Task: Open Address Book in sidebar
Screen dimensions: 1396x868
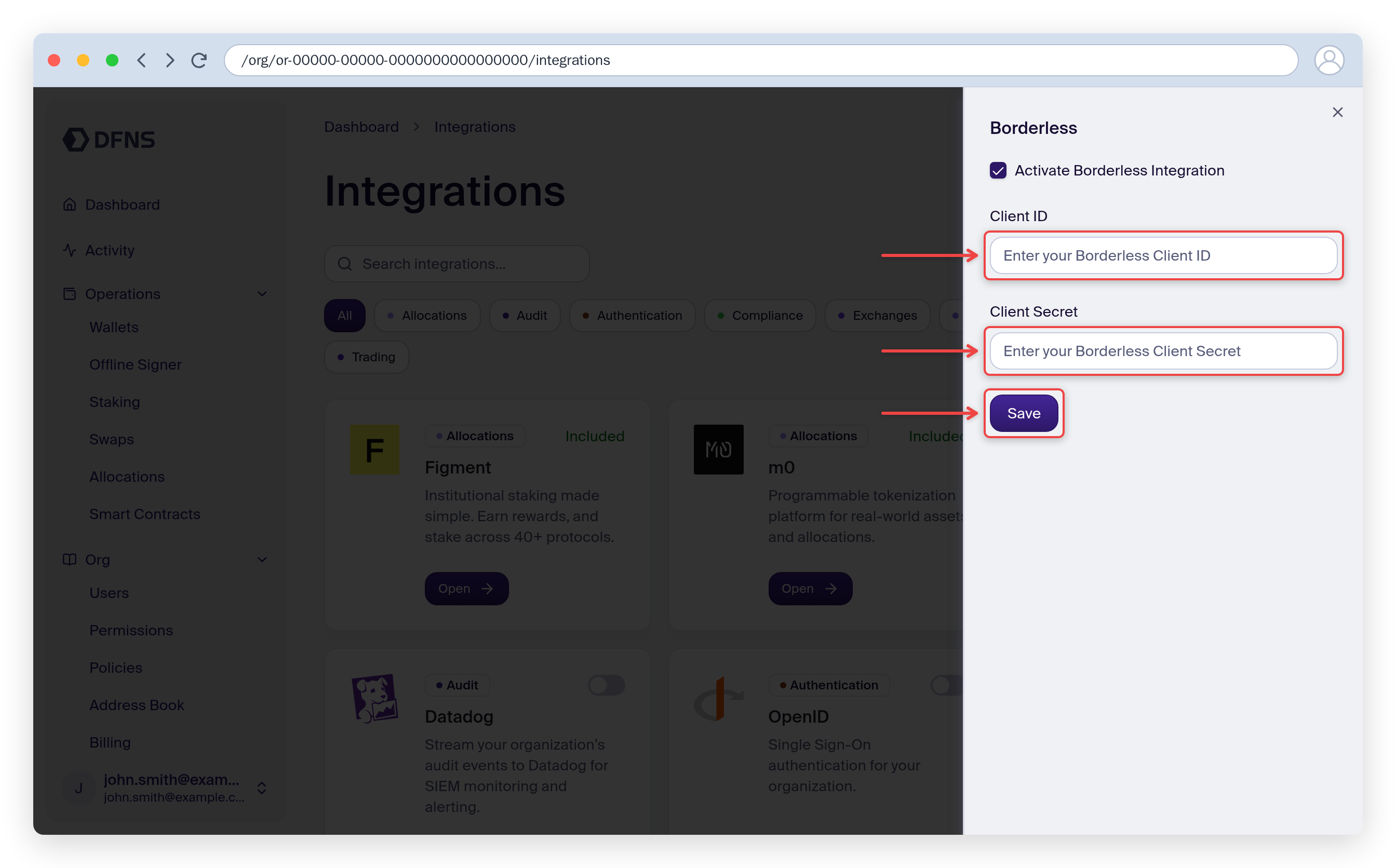Action: (137, 705)
